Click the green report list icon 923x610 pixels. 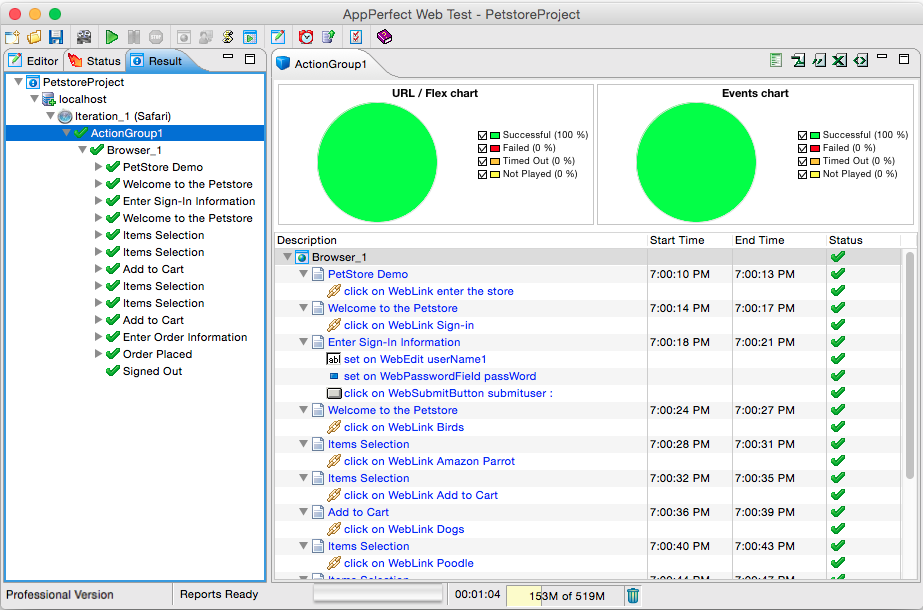pyautogui.click(x=776, y=60)
